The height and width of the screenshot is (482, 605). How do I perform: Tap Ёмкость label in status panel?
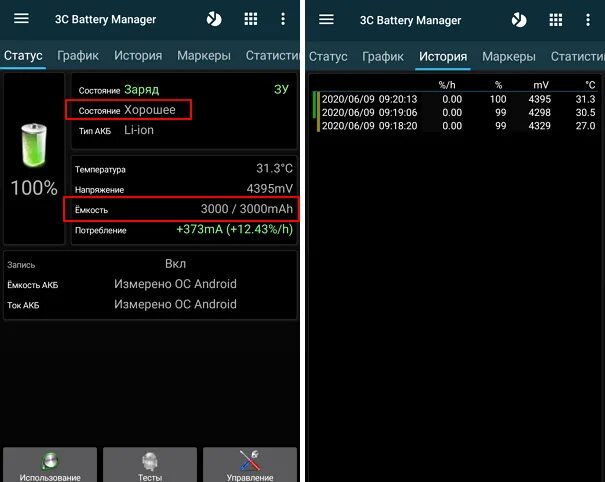click(91, 210)
